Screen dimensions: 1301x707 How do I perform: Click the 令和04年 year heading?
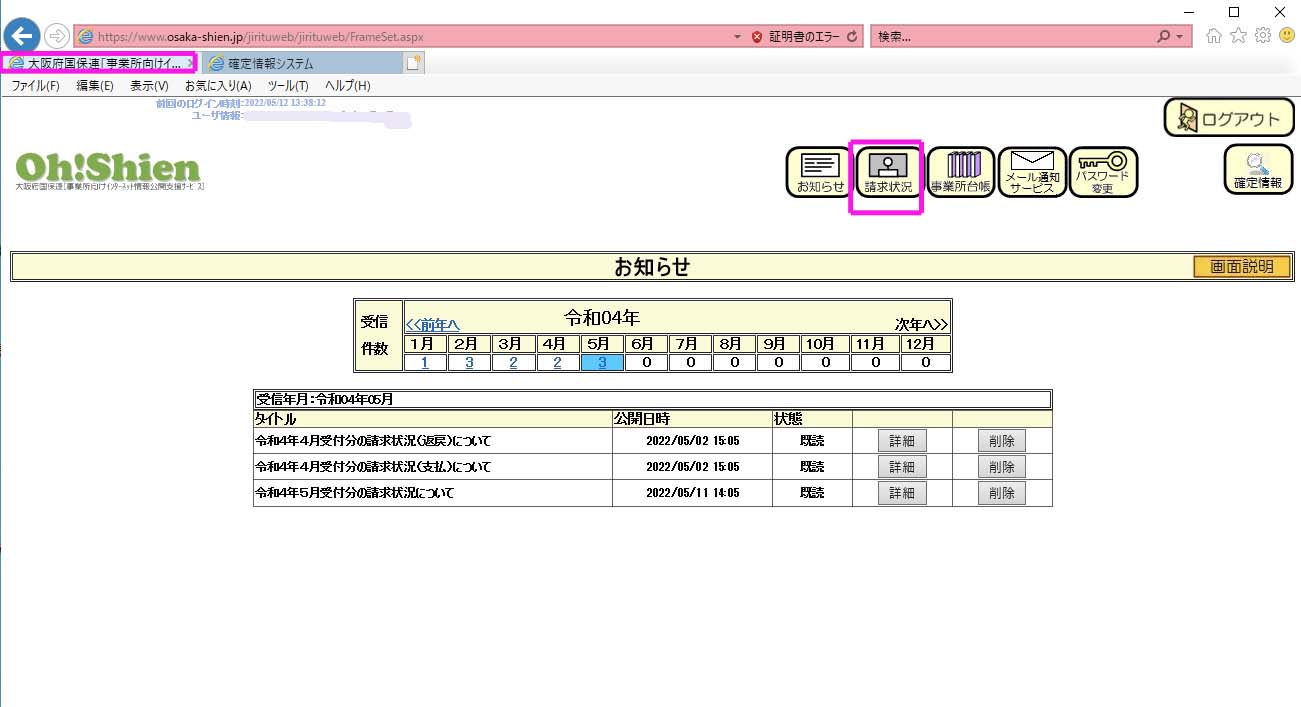pos(601,318)
